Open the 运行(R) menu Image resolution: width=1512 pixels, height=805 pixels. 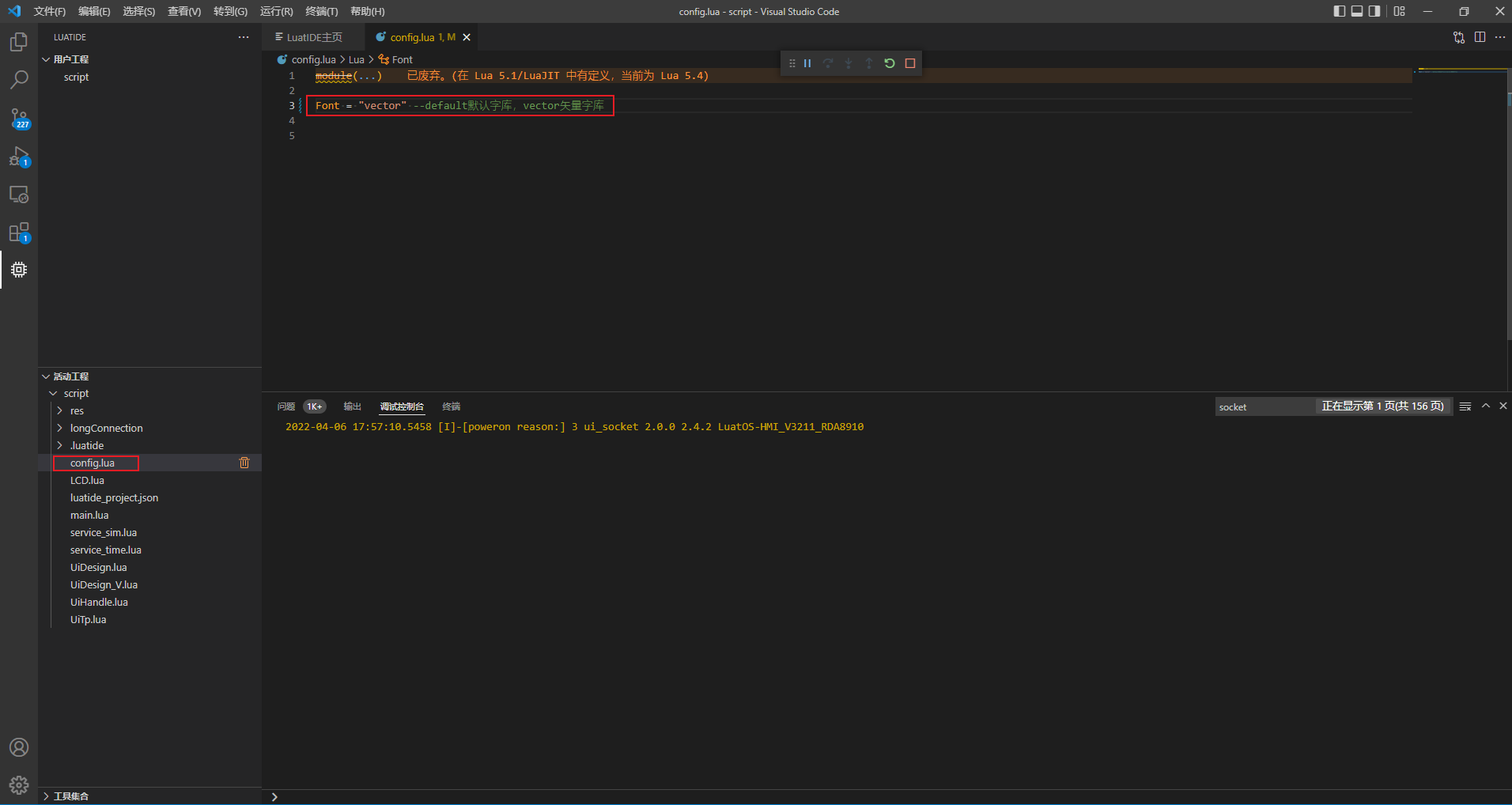point(276,11)
